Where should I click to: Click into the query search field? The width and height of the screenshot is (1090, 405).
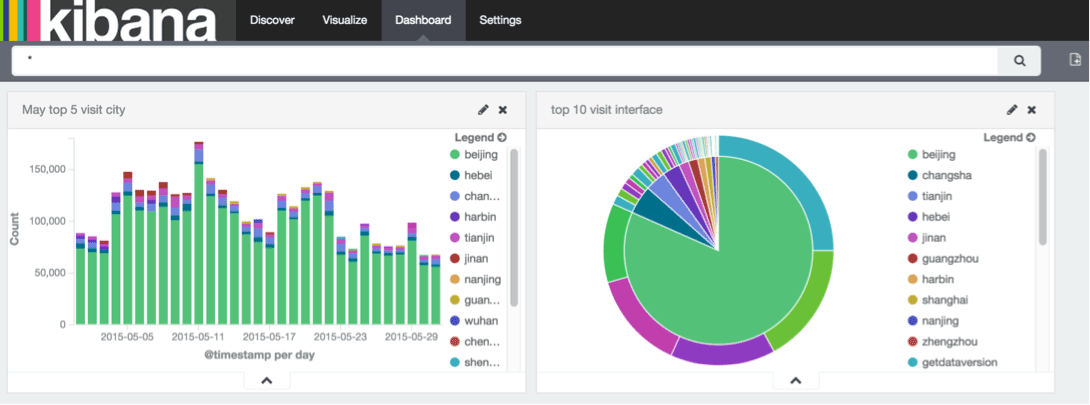(505, 60)
